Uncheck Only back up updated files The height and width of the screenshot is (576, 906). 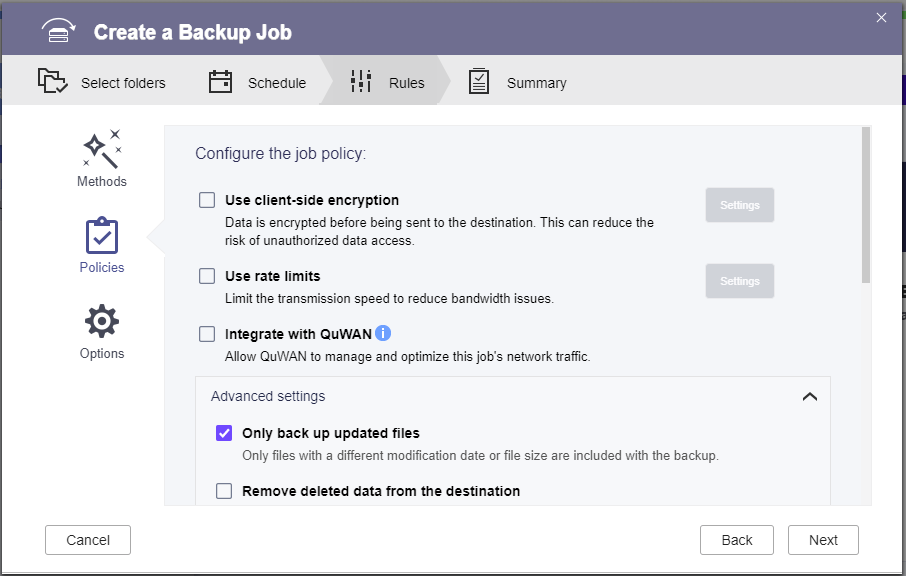point(224,433)
